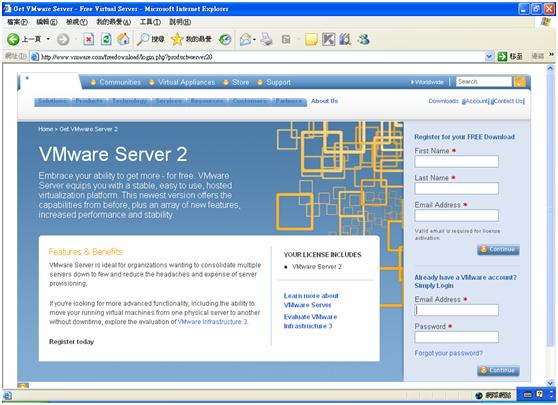Open the History clock-globe icon
The width and height of the screenshot is (558, 405).
(x=225, y=39)
